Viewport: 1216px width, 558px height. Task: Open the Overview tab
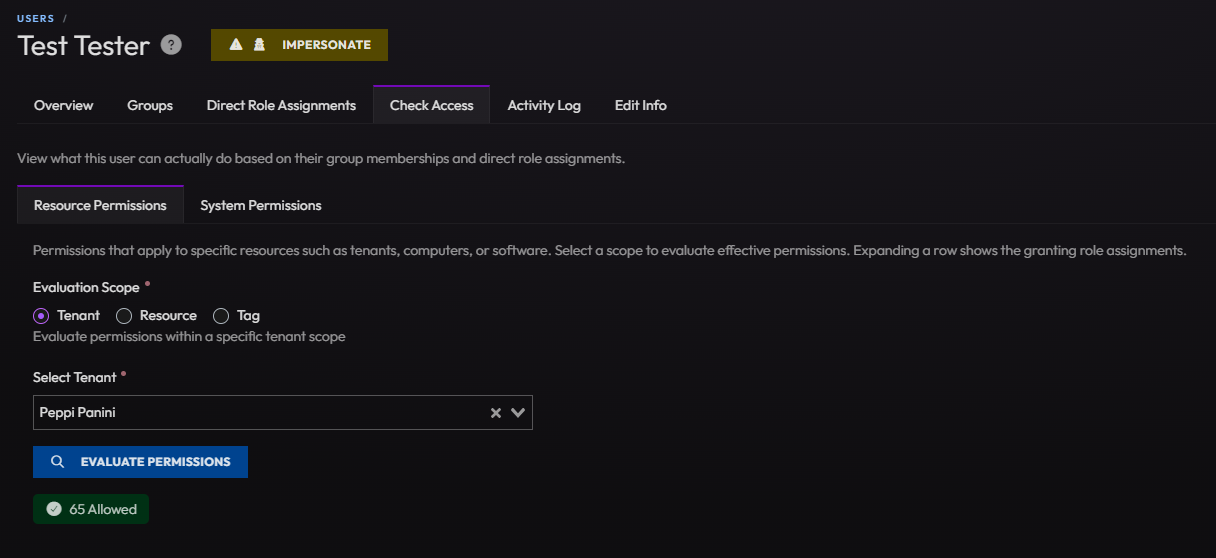click(64, 105)
